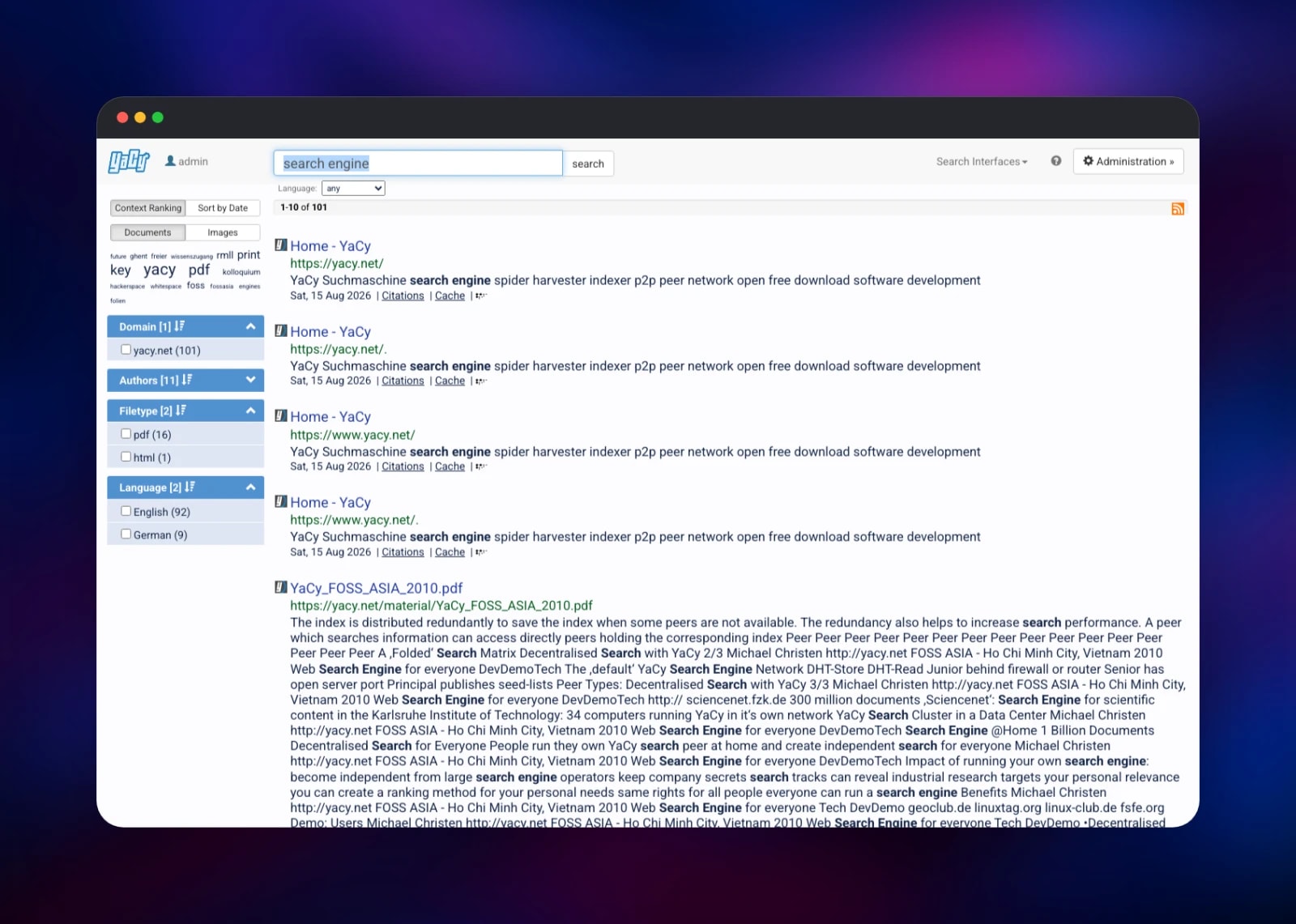Screen dimensions: 1296x924
Task: Click the '1-10 of 101' results count
Action: (x=304, y=208)
